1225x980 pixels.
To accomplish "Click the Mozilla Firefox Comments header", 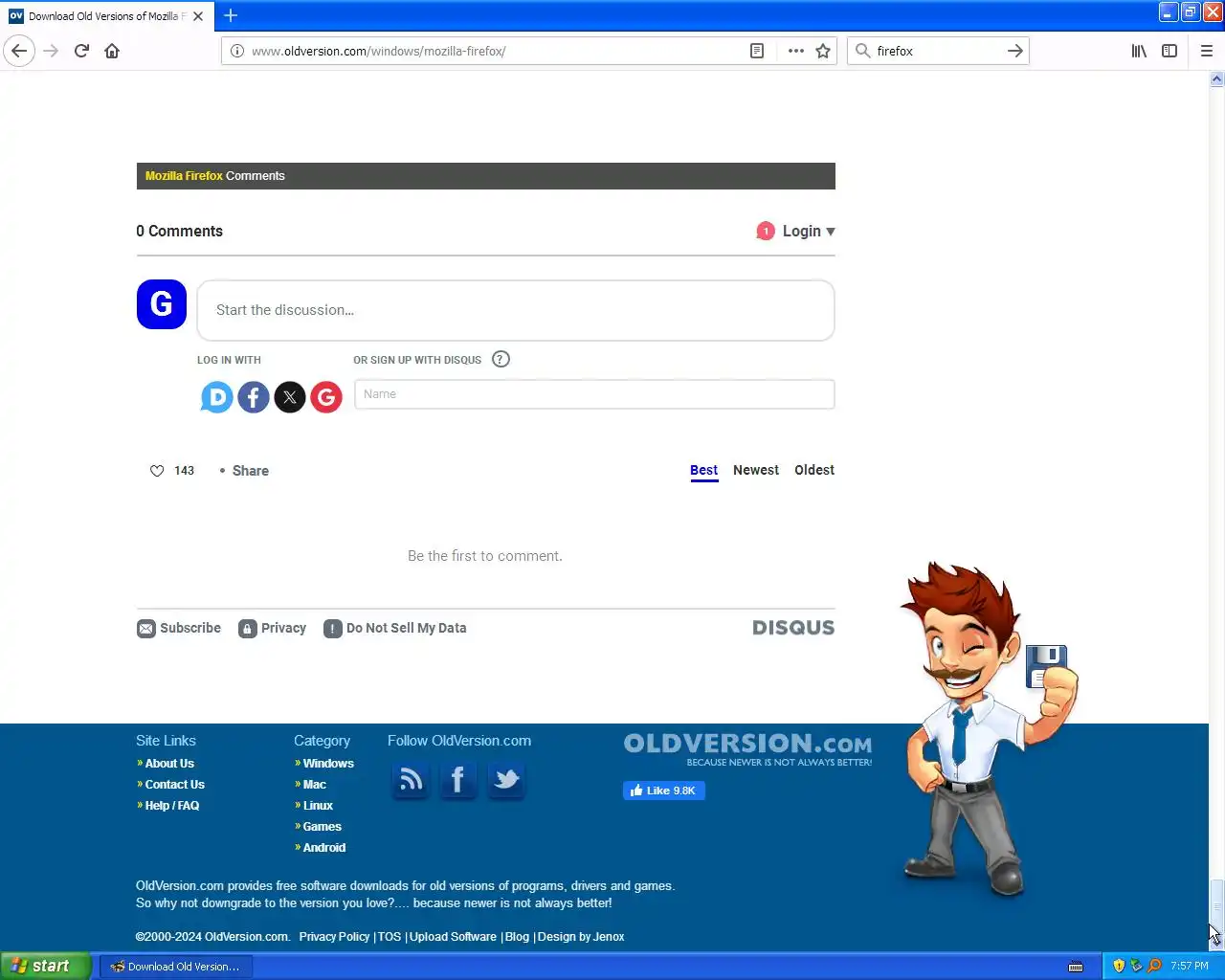I will 486,176.
